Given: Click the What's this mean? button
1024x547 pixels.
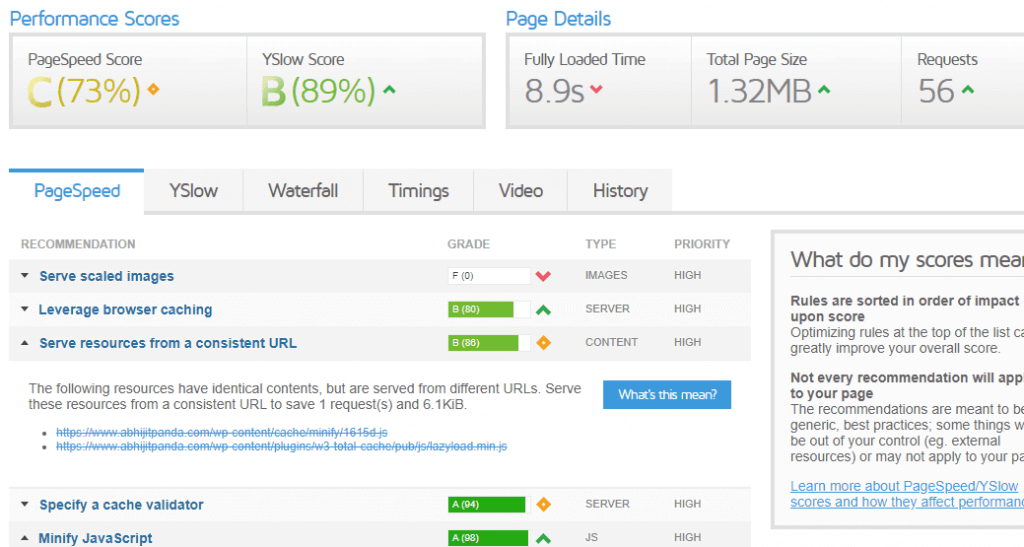Looking at the screenshot, I should coord(667,395).
